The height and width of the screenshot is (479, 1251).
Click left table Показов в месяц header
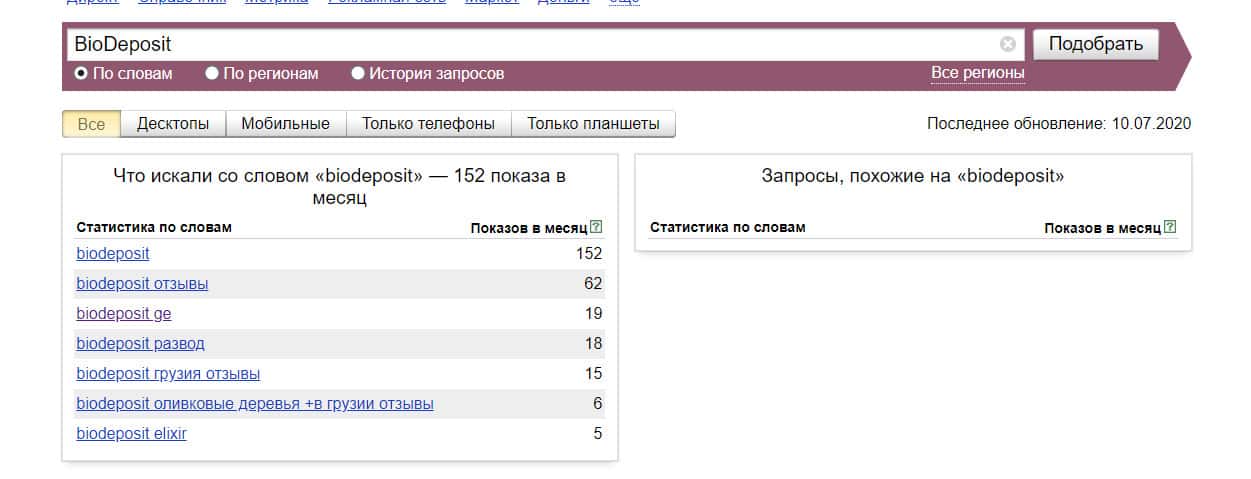coord(529,228)
